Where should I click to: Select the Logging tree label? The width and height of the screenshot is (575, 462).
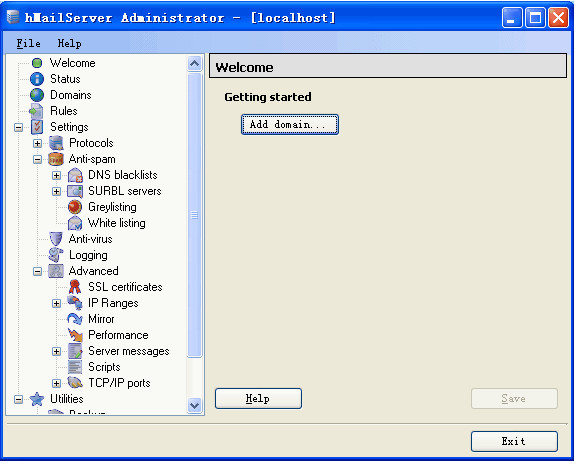click(88, 255)
